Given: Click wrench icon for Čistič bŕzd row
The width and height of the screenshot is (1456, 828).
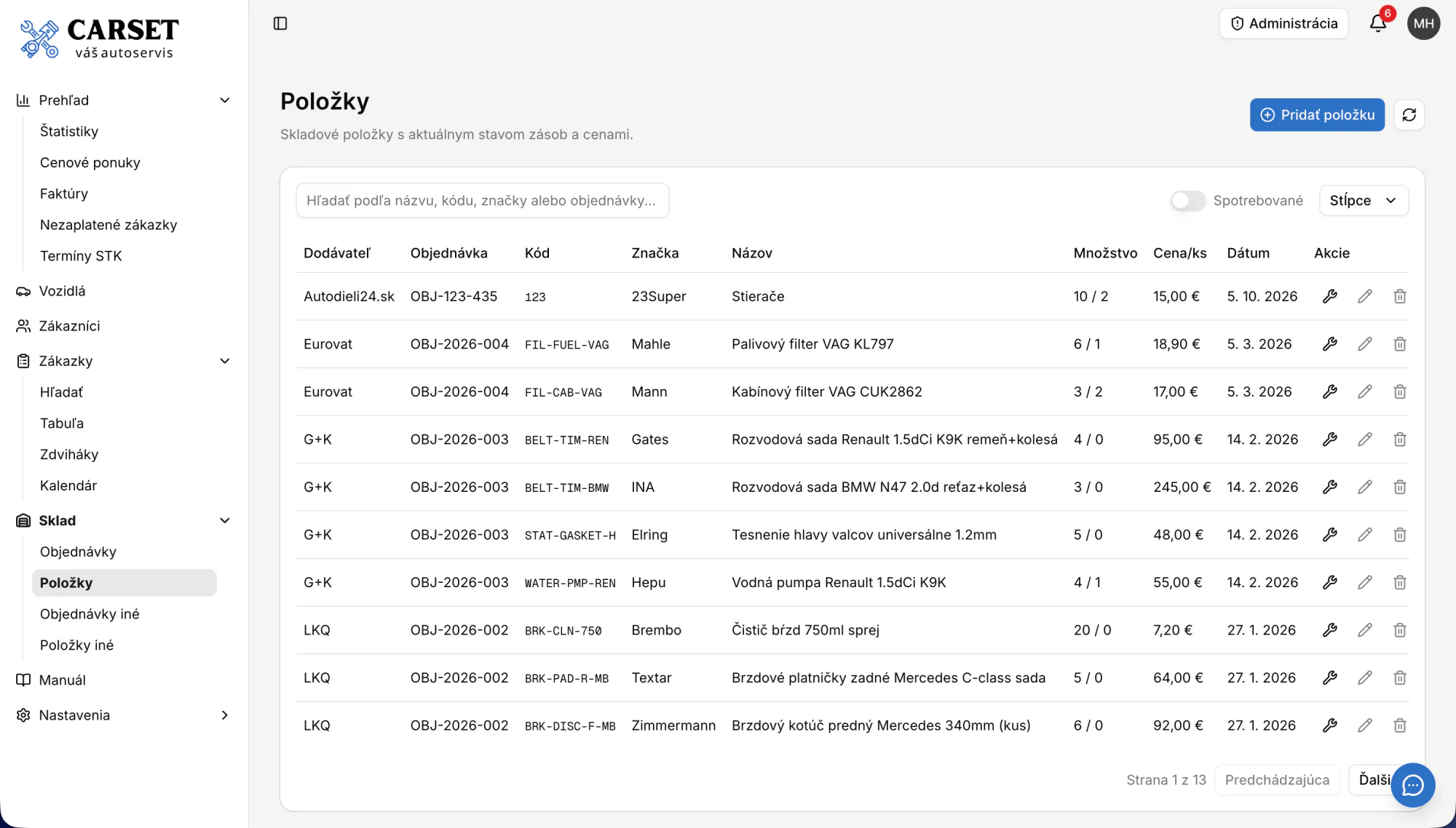Looking at the screenshot, I should (1330, 630).
